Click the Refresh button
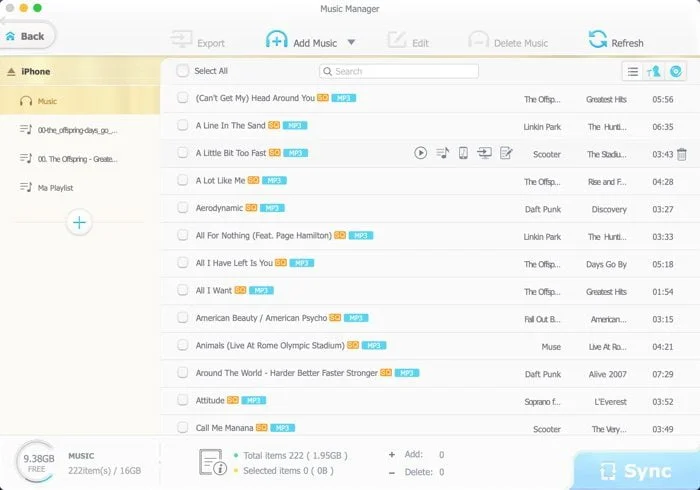Image resolution: width=700 pixels, height=490 pixels. pyautogui.click(x=616, y=41)
